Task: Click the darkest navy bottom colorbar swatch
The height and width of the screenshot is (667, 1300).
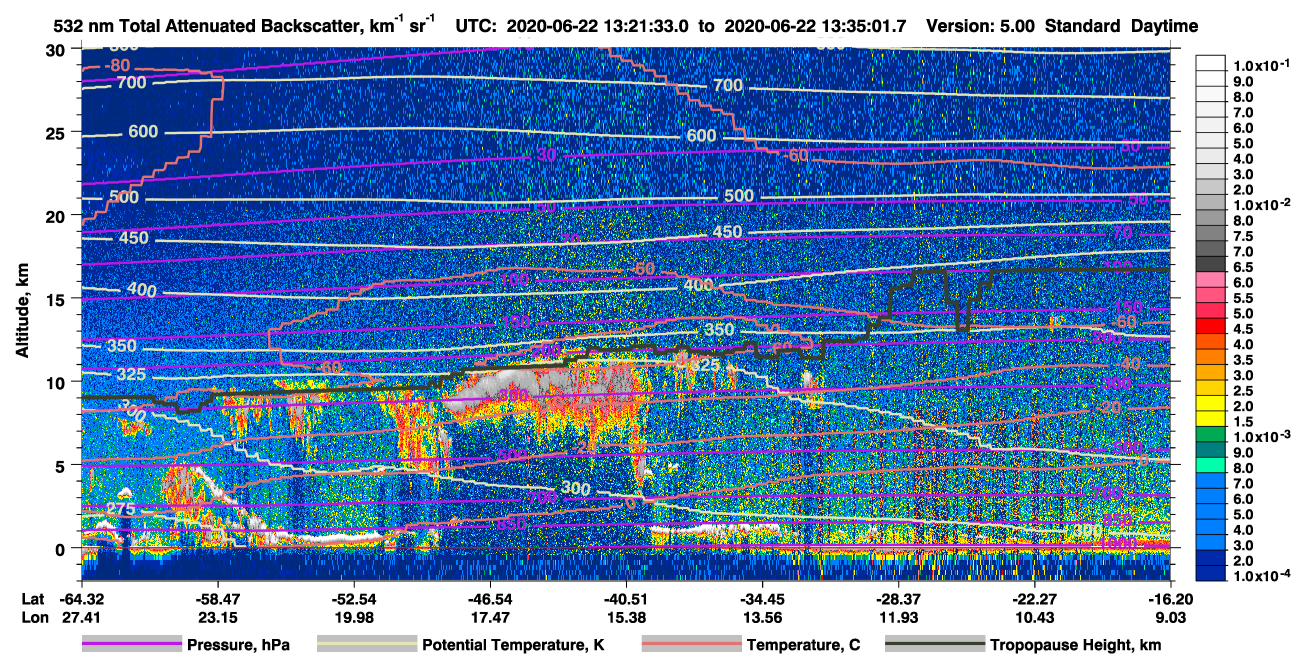Action: tap(1211, 573)
